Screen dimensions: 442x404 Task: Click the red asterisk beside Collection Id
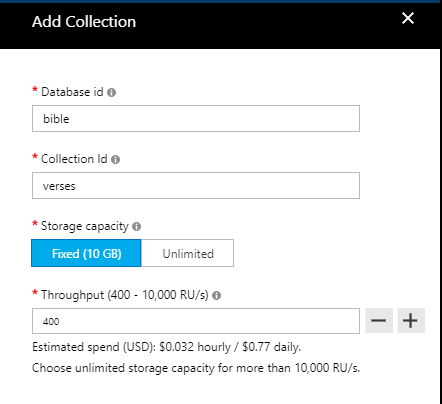click(35, 156)
